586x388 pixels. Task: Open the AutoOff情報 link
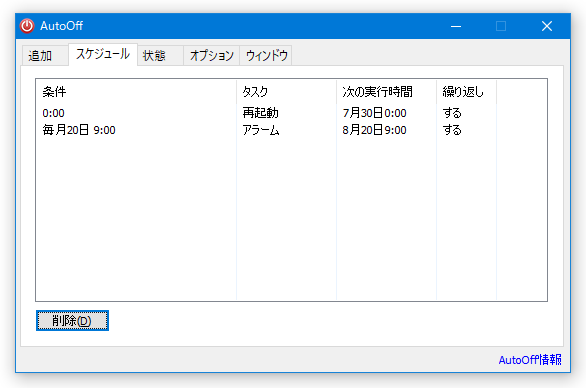click(530, 360)
